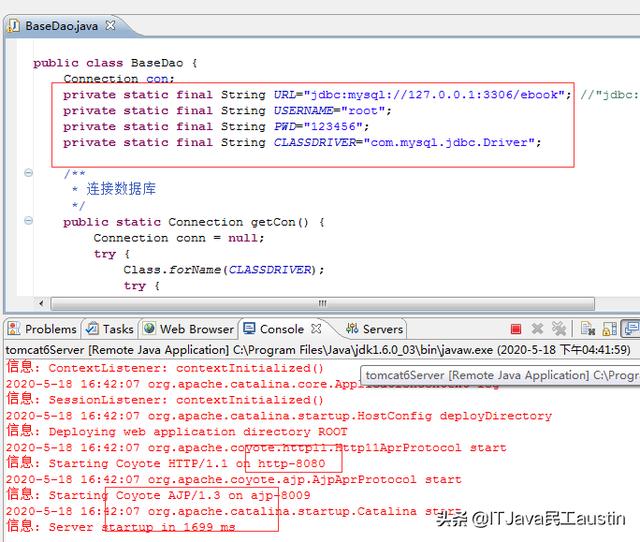
Task: Click the Chinese comment '连接数据库'
Action: (x=121, y=189)
